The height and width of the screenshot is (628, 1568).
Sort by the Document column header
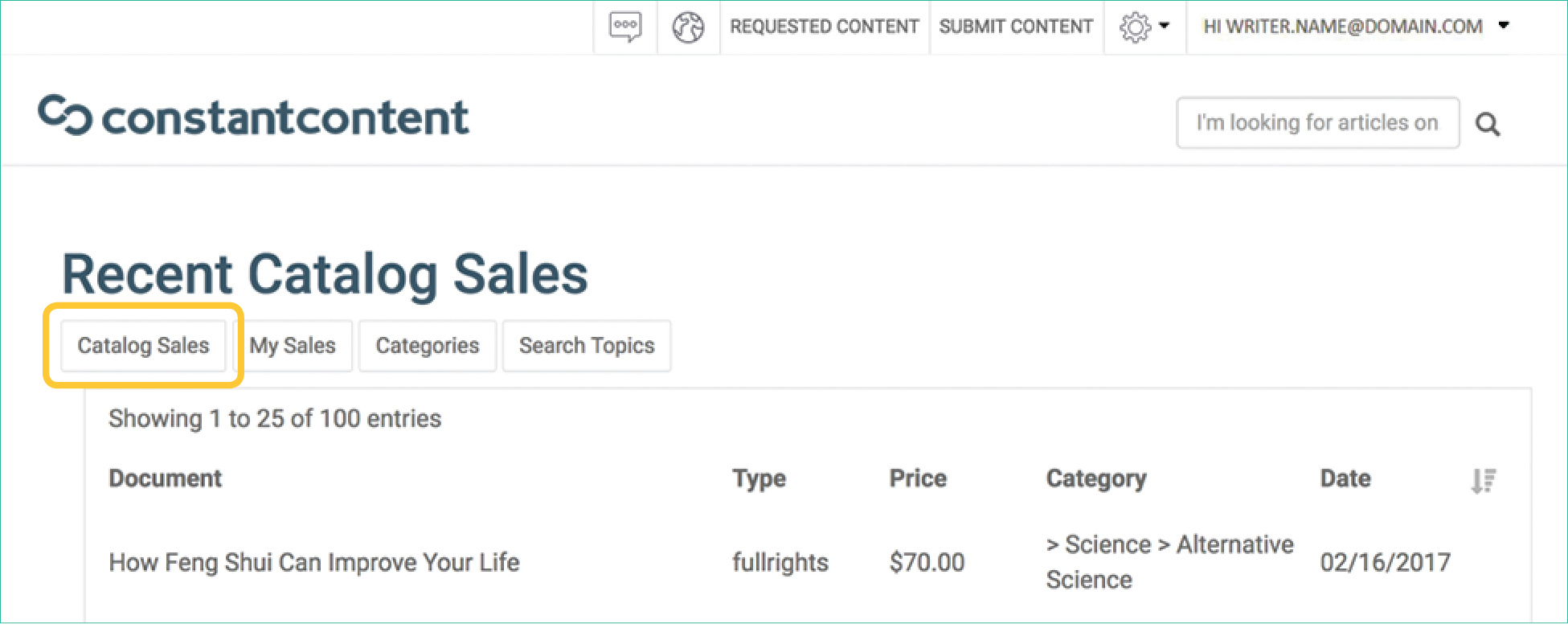166,478
